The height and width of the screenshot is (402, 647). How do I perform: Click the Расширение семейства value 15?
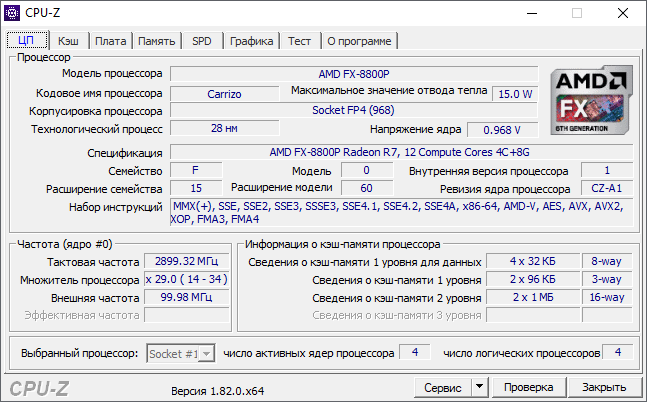click(x=196, y=188)
